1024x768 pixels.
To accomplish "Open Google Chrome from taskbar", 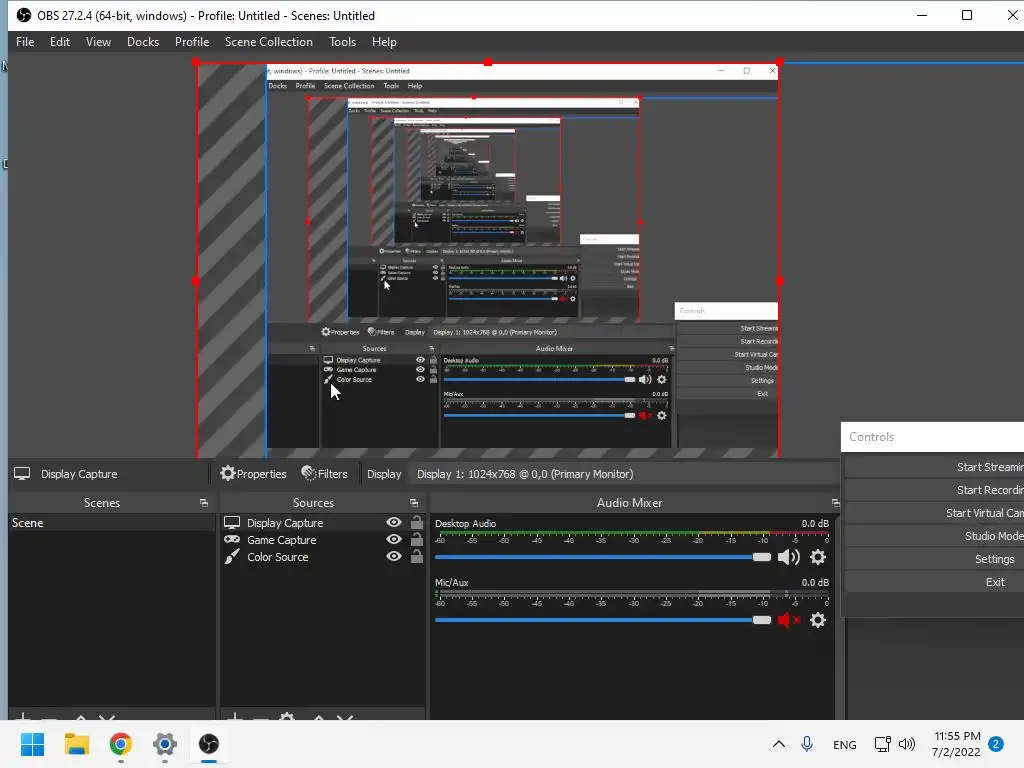I will click(121, 744).
